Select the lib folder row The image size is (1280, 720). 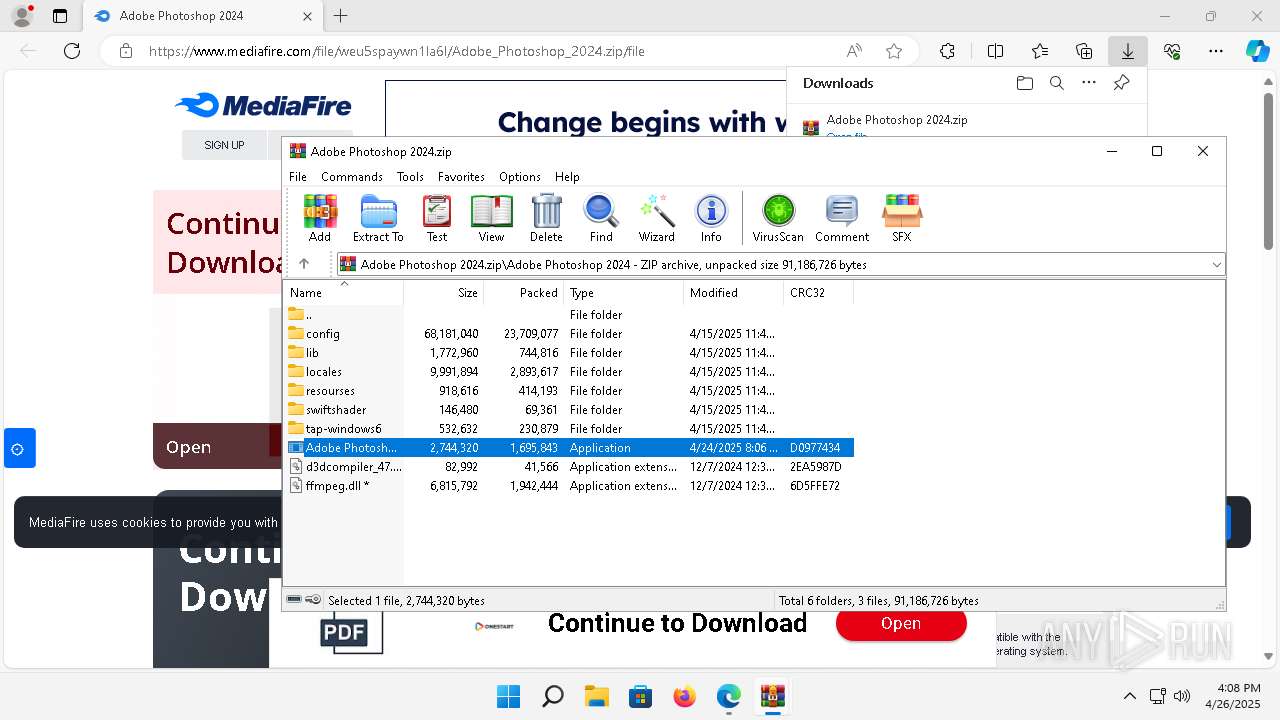click(570, 353)
